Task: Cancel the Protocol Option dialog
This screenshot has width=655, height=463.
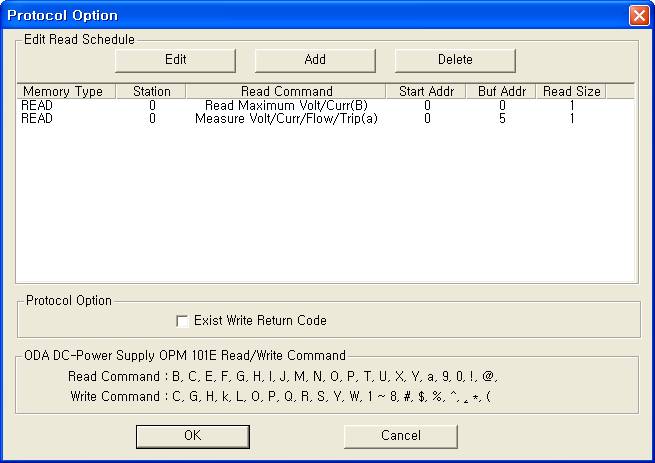Action: click(x=401, y=436)
